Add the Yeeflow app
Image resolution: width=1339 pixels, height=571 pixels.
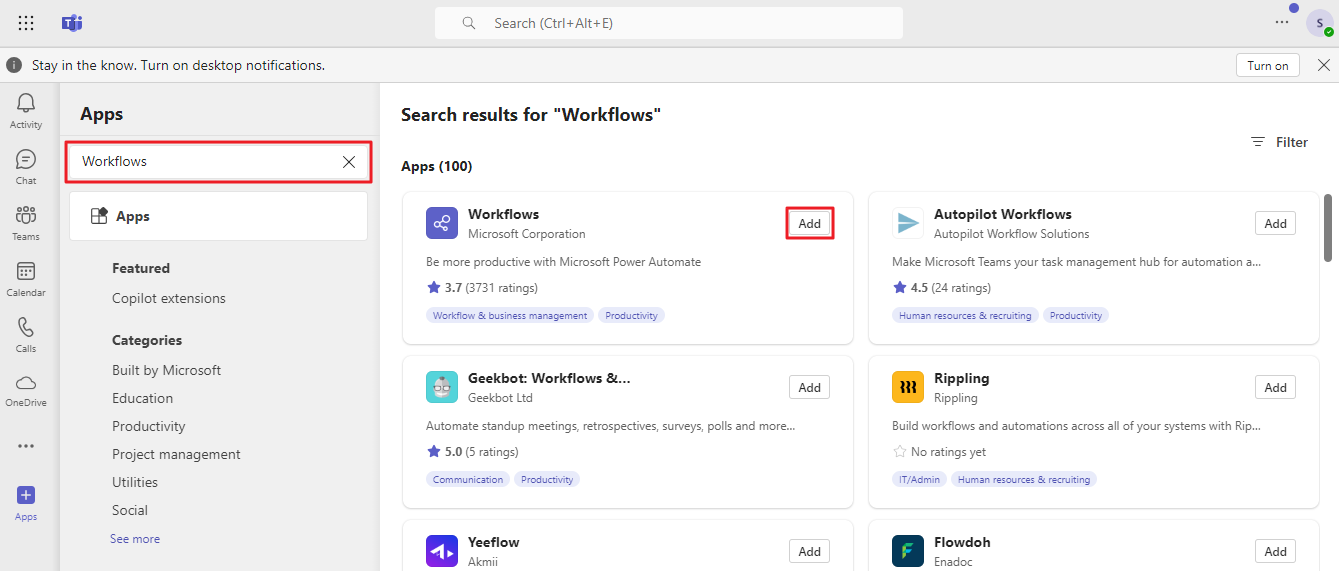(810, 551)
